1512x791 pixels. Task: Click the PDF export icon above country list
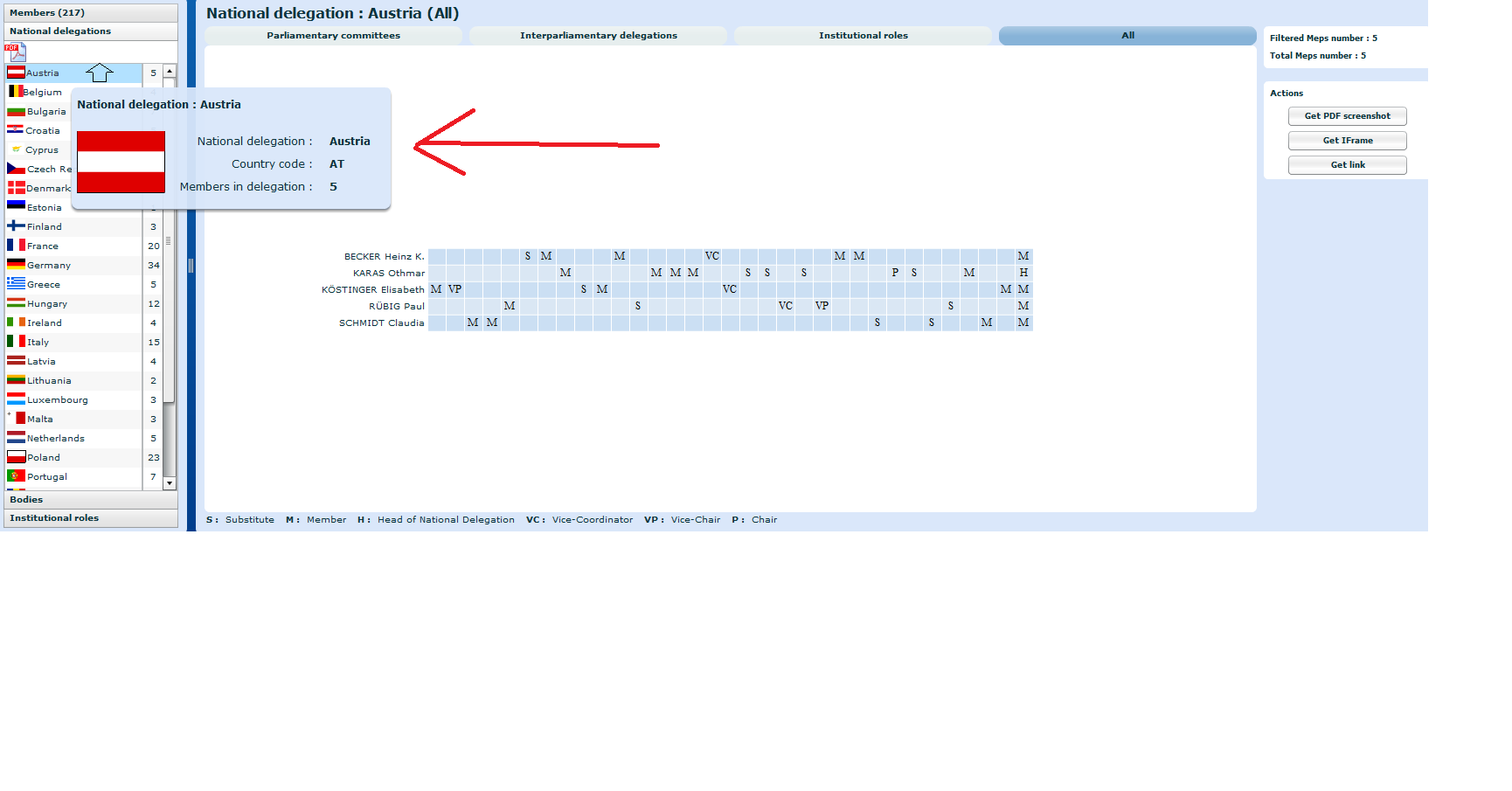pos(15,52)
